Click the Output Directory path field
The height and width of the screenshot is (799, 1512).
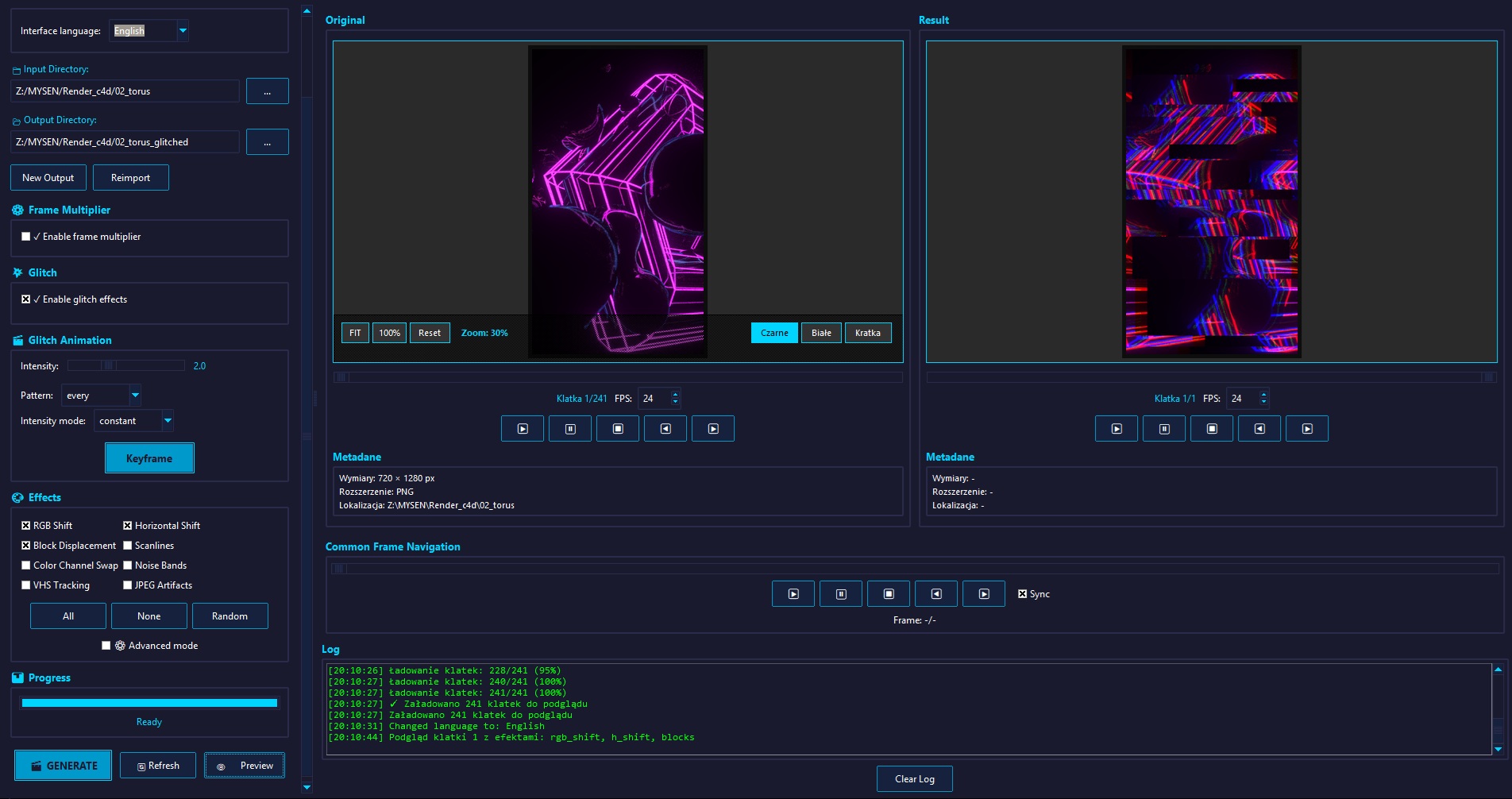[125, 141]
